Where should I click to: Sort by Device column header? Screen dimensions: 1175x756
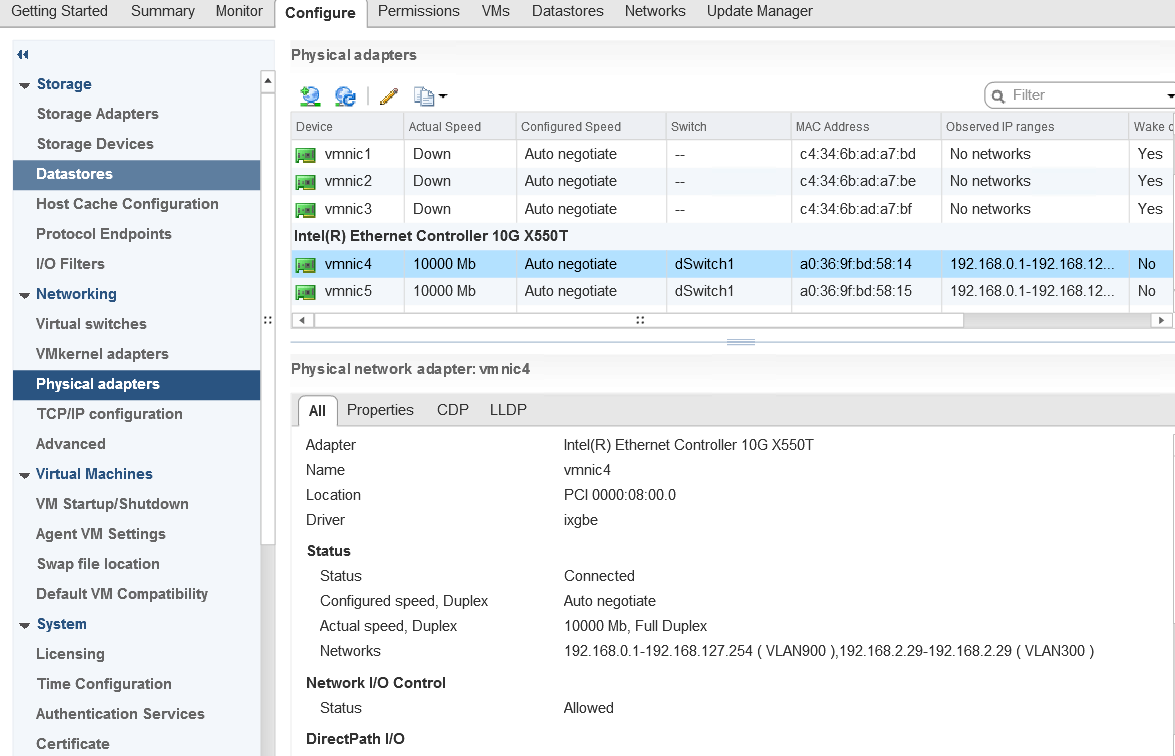(x=347, y=127)
